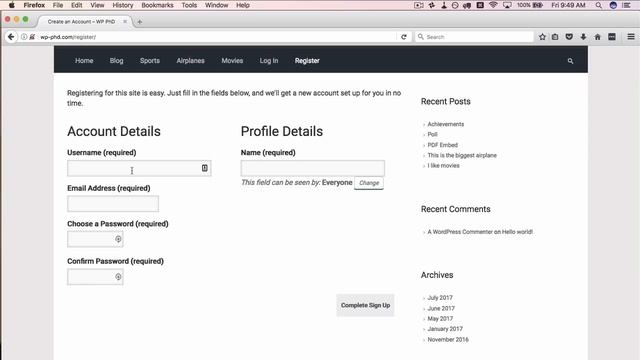Click the battery status icon
The image size is (640, 360).
pyautogui.click(x=538, y=5)
